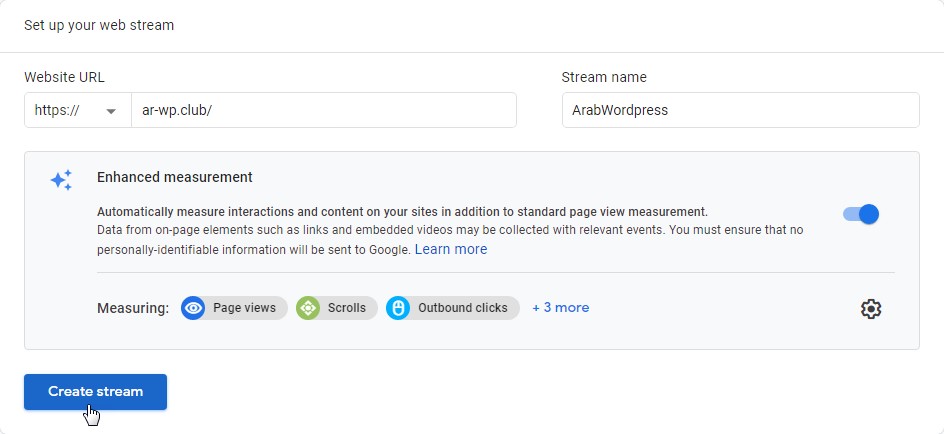The height and width of the screenshot is (434, 944).
Task: Select the Page views chip label
Action: coord(244,308)
